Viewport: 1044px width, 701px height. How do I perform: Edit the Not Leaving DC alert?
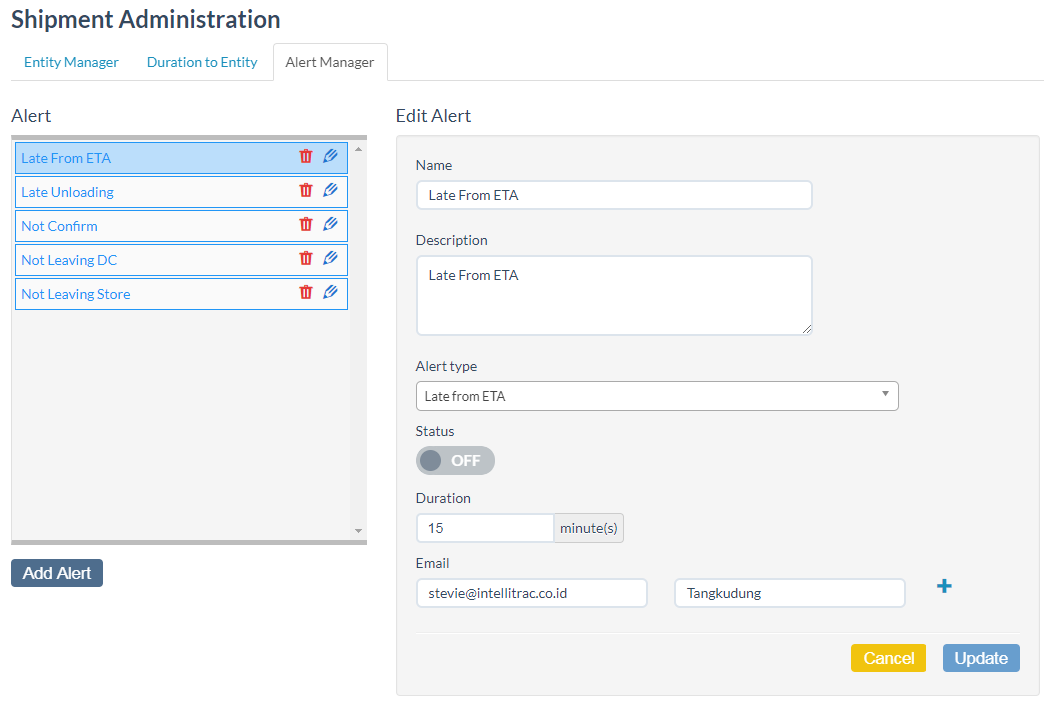pos(330,259)
